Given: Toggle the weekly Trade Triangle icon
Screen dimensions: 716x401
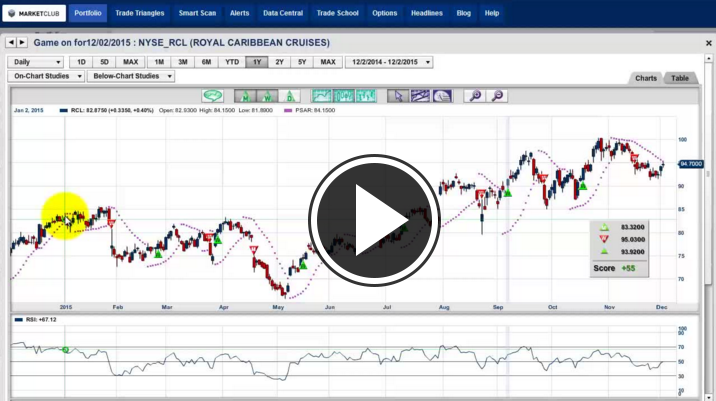Looking at the screenshot, I should (267, 96).
